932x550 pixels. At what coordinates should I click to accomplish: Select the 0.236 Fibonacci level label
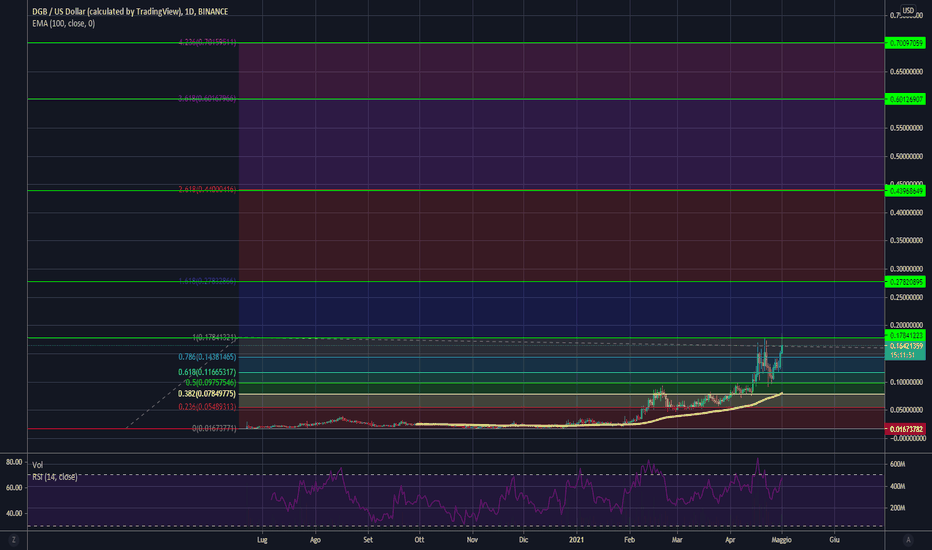(207, 407)
